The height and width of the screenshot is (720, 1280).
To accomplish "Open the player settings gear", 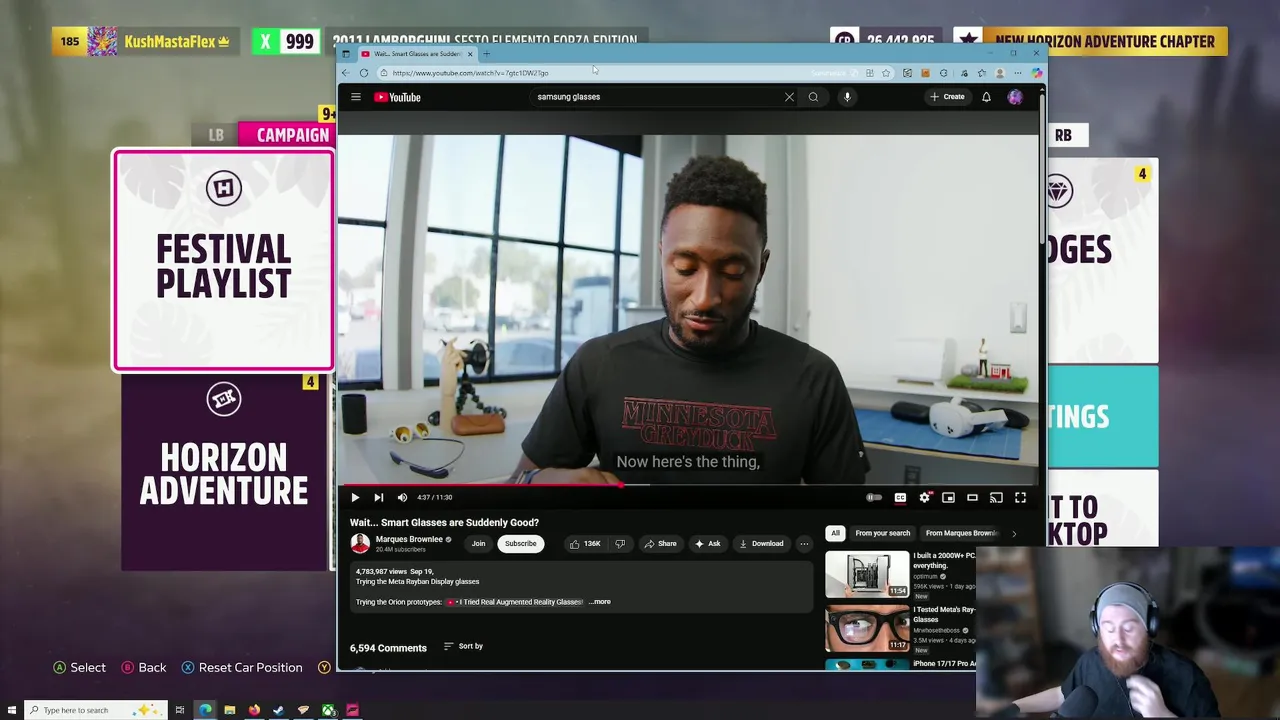I will point(925,497).
